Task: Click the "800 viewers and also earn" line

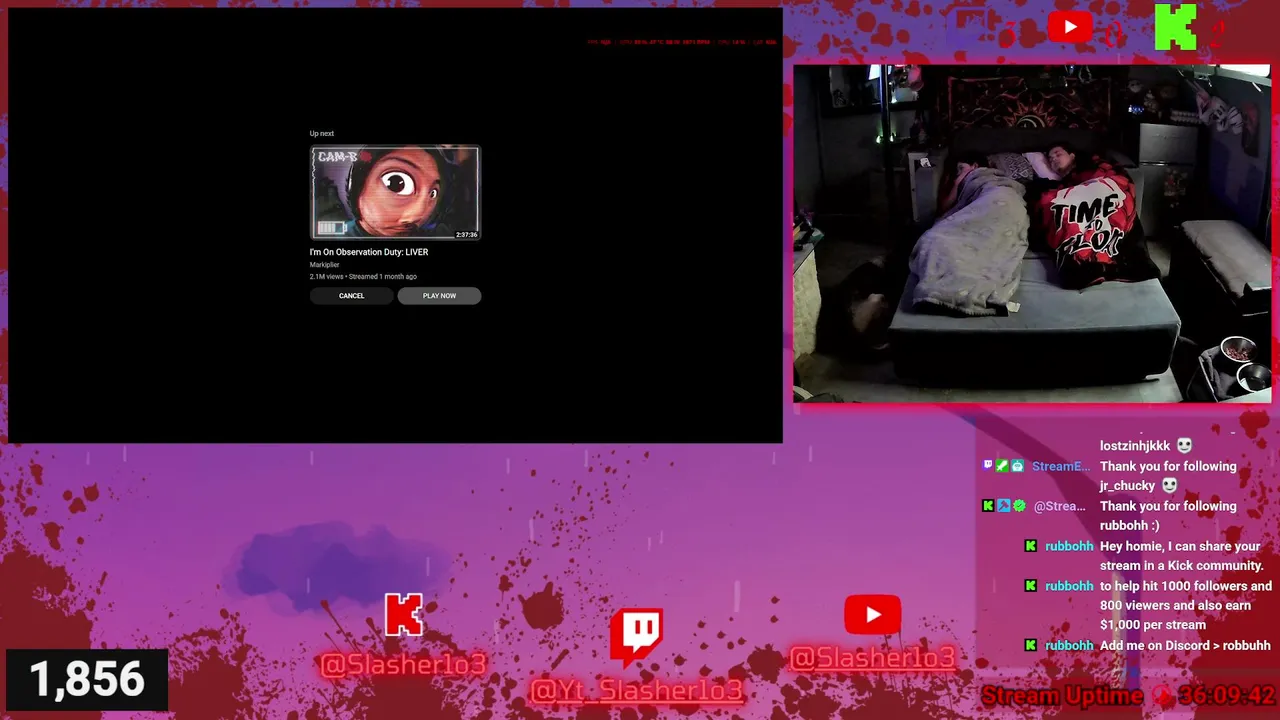Action: click(x=1176, y=606)
